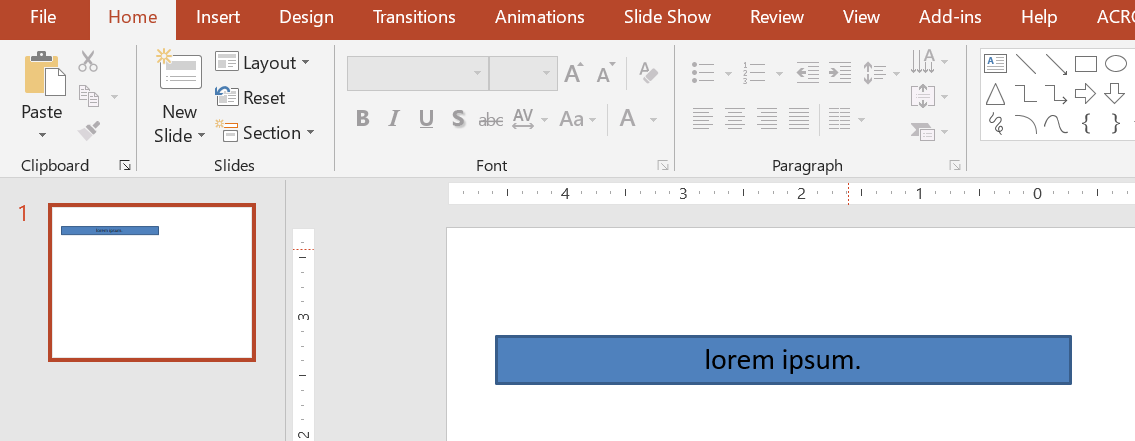Open the Change Case menu
The image size is (1135, 441).
[x=578, y=119]
